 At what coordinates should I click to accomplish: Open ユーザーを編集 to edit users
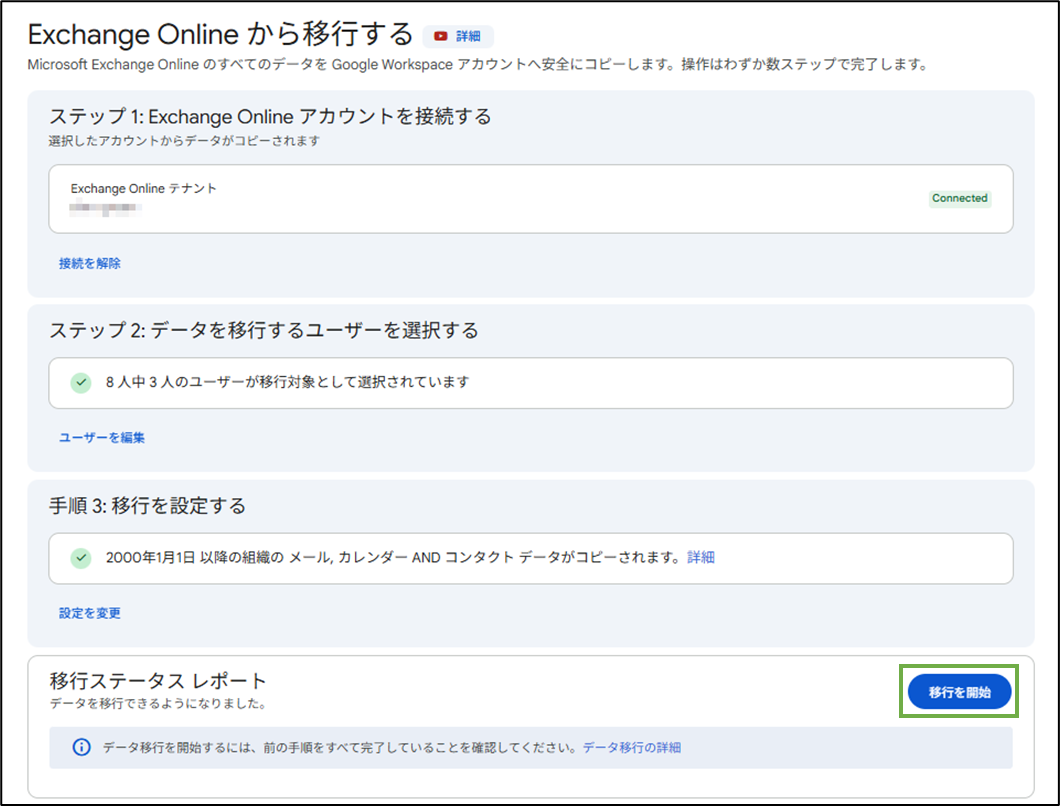coord(102,437)
